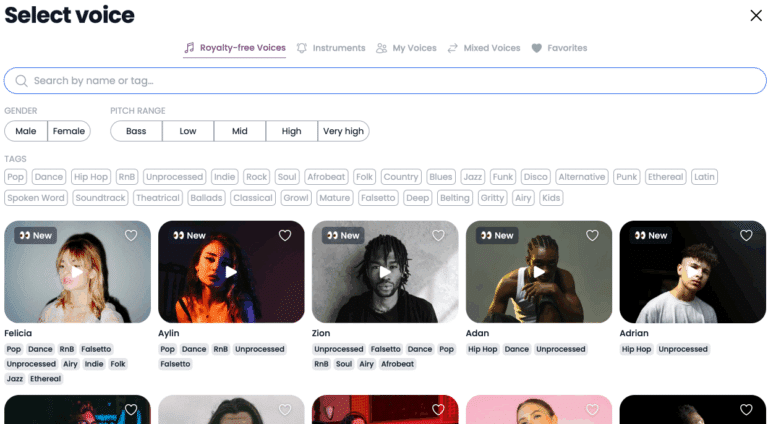Viewport: 768px width, 424px height.
Task: Click the Felicia voice name
Action: [18, 333]
